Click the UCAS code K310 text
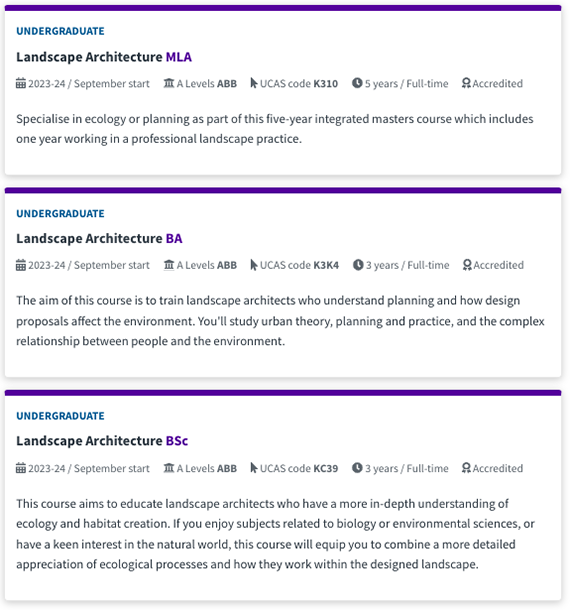This screenshot has width=570, height=610. [299, 83]
